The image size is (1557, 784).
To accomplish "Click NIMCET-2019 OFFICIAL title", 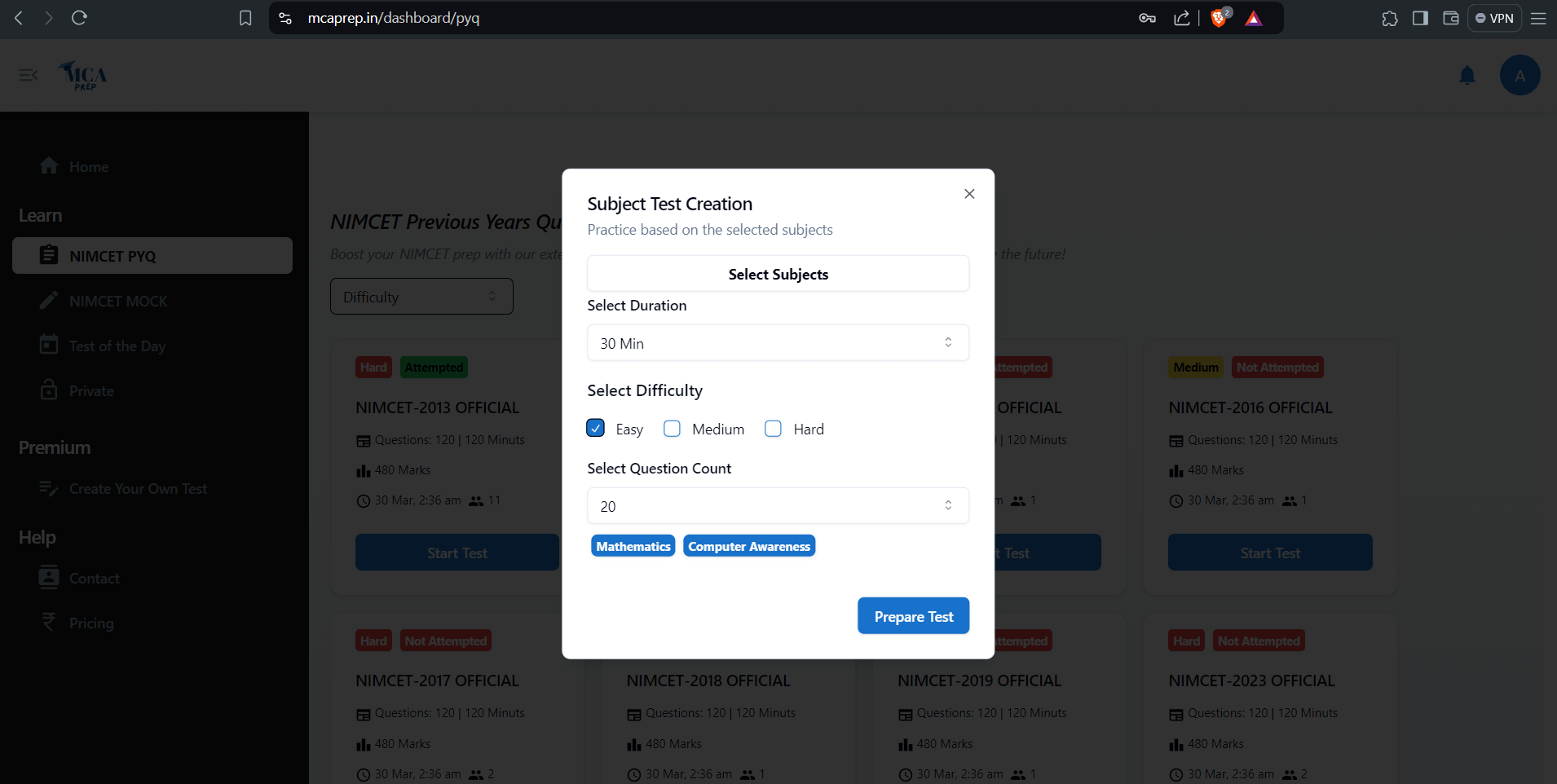I will coord(979,680).
